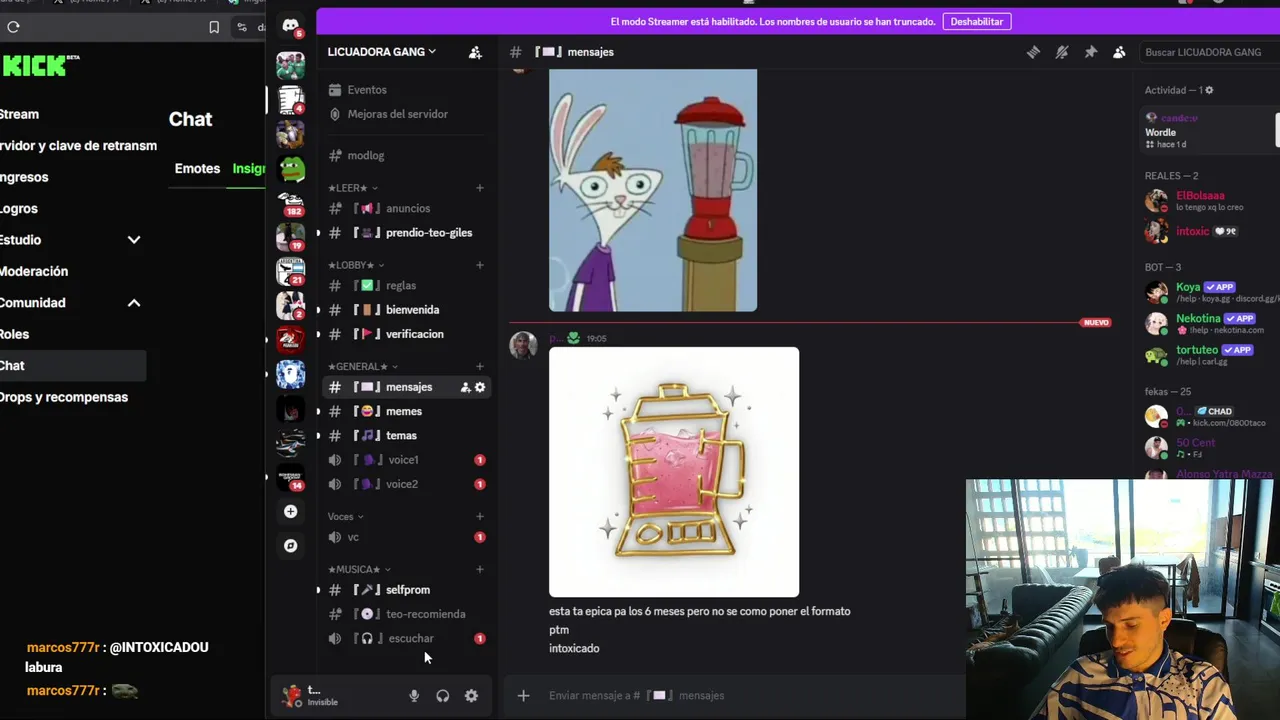1280x720 pixels.
Task: Open Discover servers compass icon
Action: tap(290, 545)
